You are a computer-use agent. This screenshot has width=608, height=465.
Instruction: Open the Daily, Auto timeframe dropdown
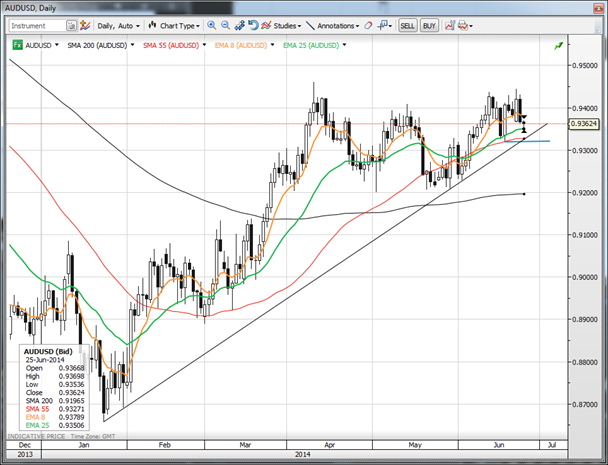coord(118,24)
